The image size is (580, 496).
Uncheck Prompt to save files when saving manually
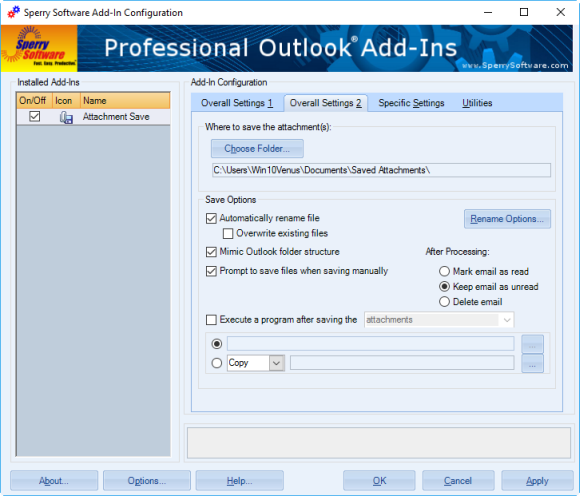(211, 271)
